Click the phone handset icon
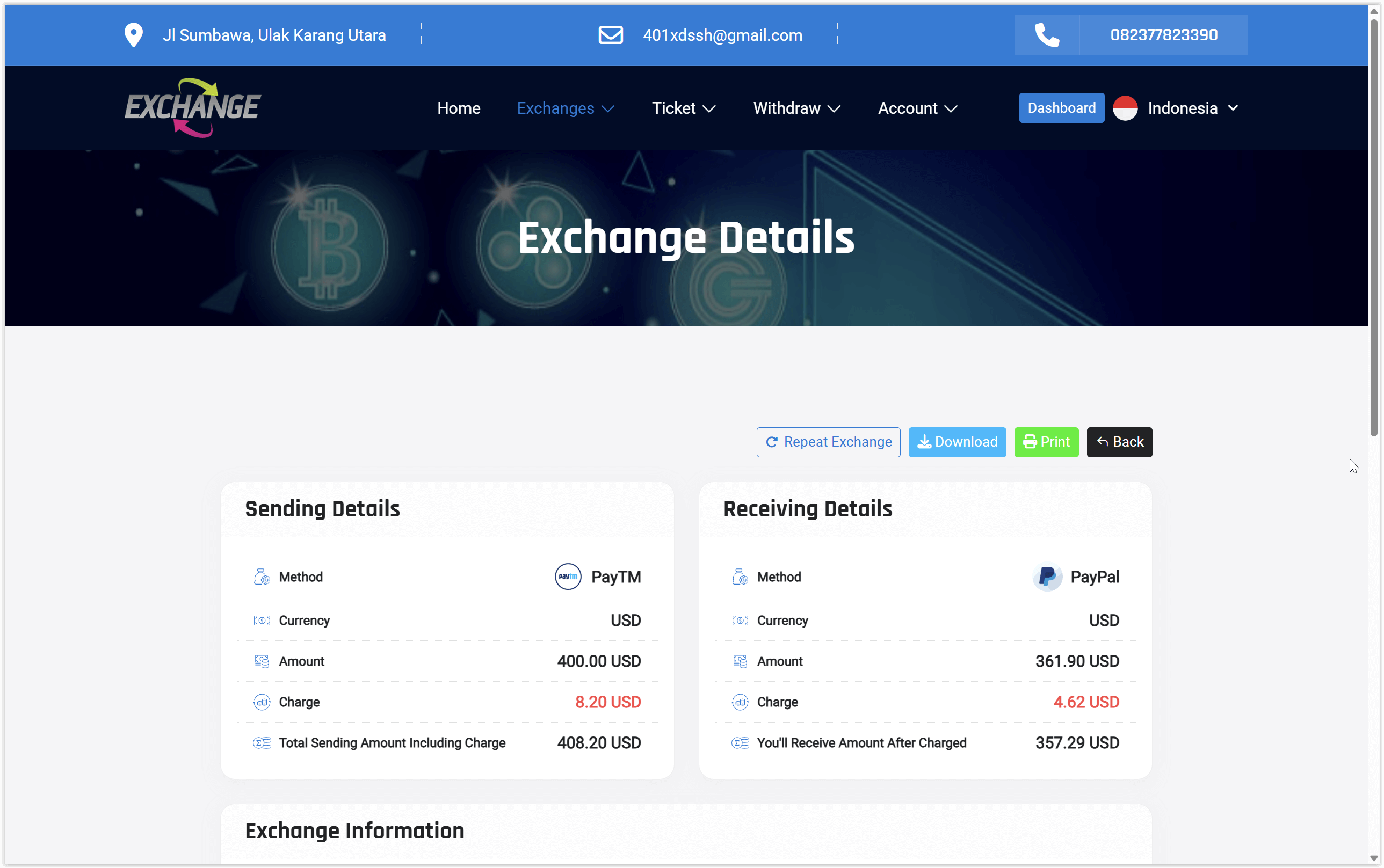The image size is (1384, 868). [1046, 35]
